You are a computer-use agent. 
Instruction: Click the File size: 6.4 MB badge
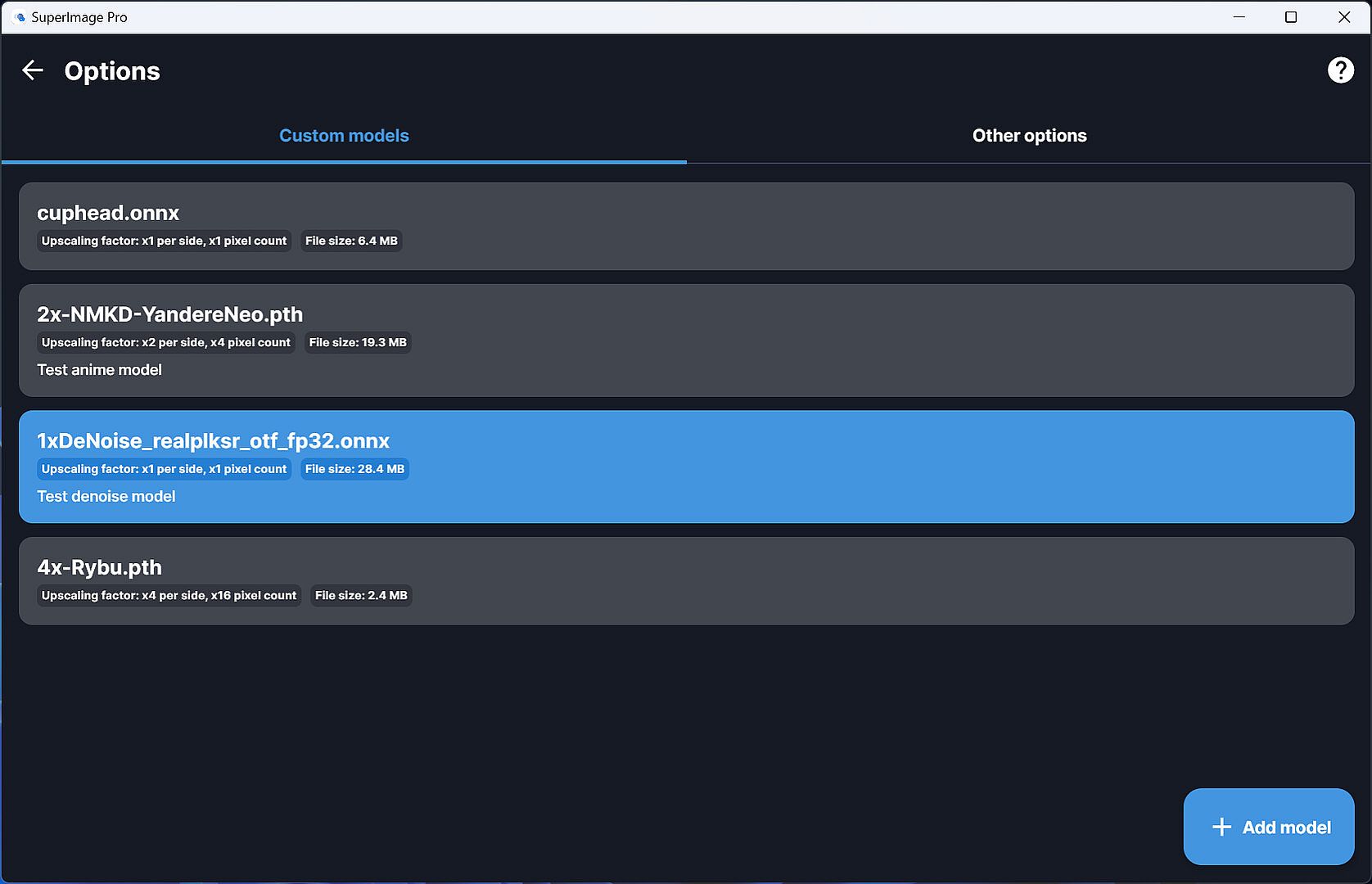click(x=351, y=241)
